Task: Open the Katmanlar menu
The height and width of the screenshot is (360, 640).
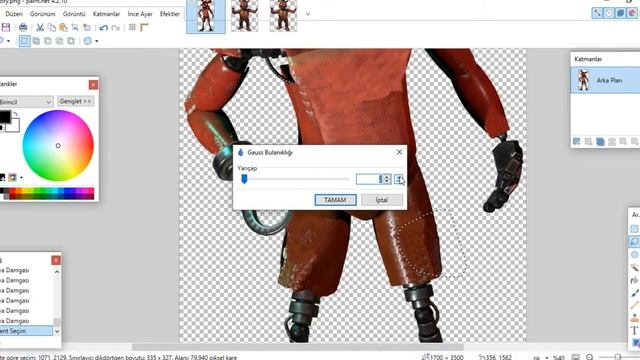Action: point(106,14)
